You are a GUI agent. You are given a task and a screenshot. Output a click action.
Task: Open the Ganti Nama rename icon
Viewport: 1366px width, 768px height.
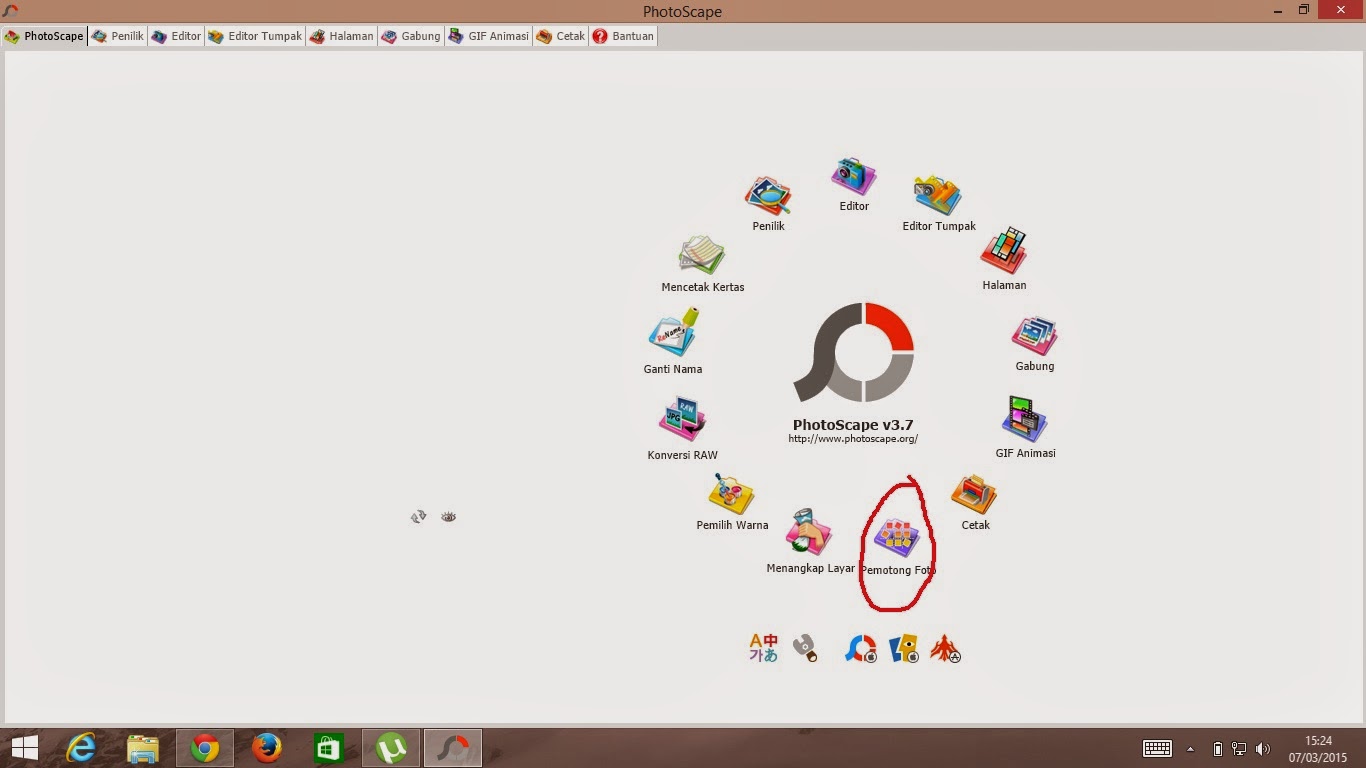[673, 333]
